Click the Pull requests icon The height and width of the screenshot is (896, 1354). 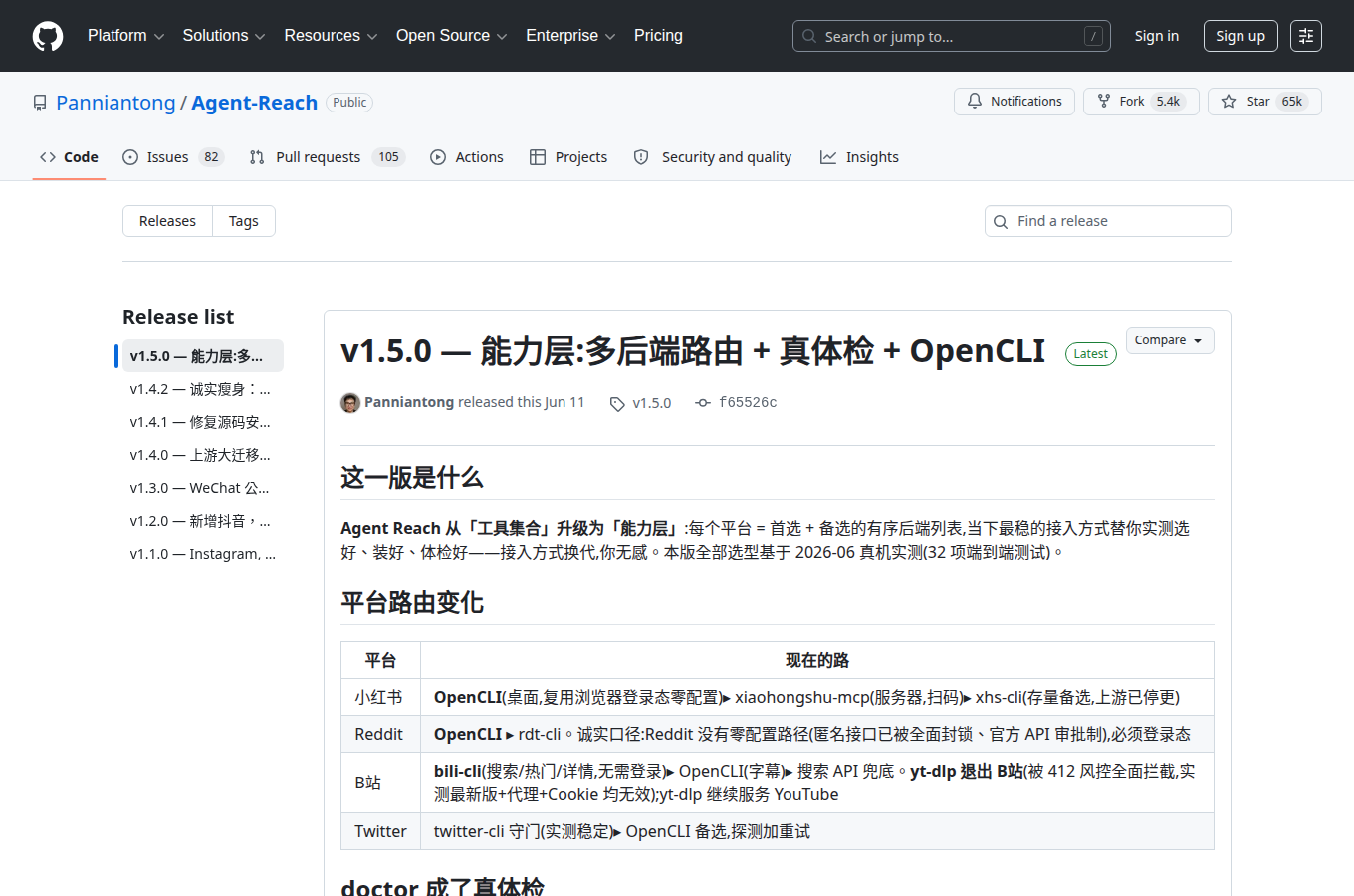point(257,157)
